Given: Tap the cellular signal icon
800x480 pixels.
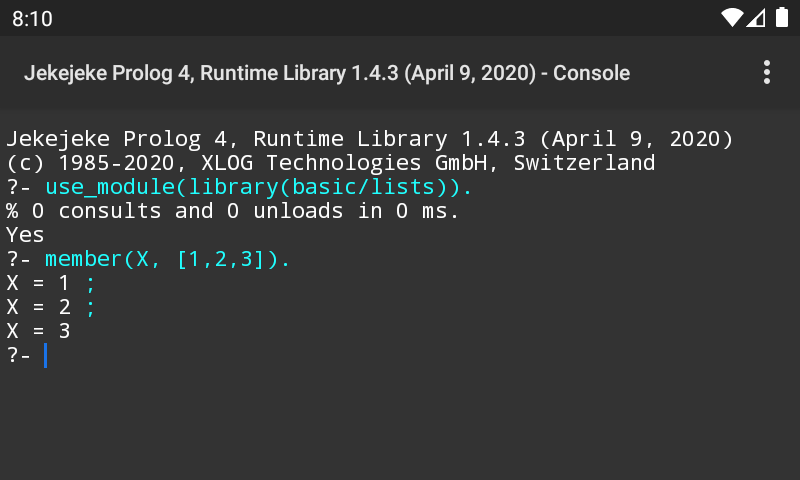Looking at the screenshot, I should point(756,18).
